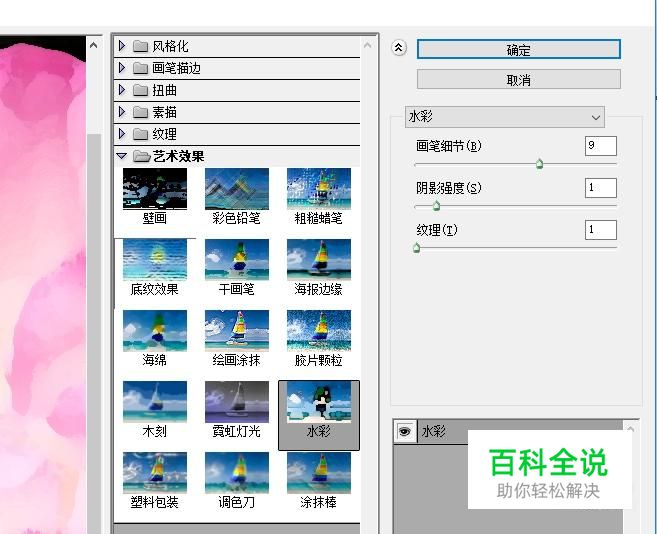Click the 画笔细节 value field
The image size is (657, 534).
pos(601,146)
